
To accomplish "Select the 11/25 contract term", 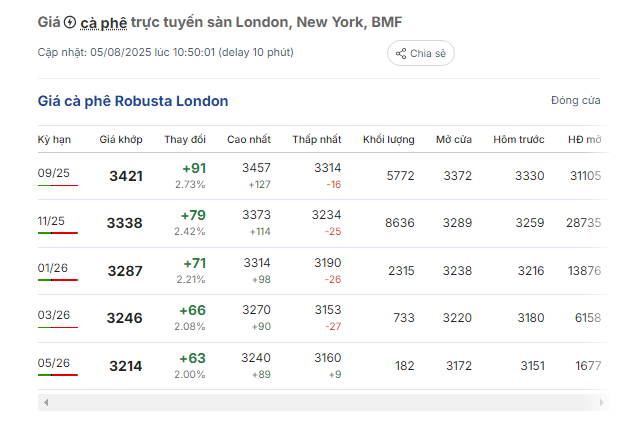I will pos(51,221).
